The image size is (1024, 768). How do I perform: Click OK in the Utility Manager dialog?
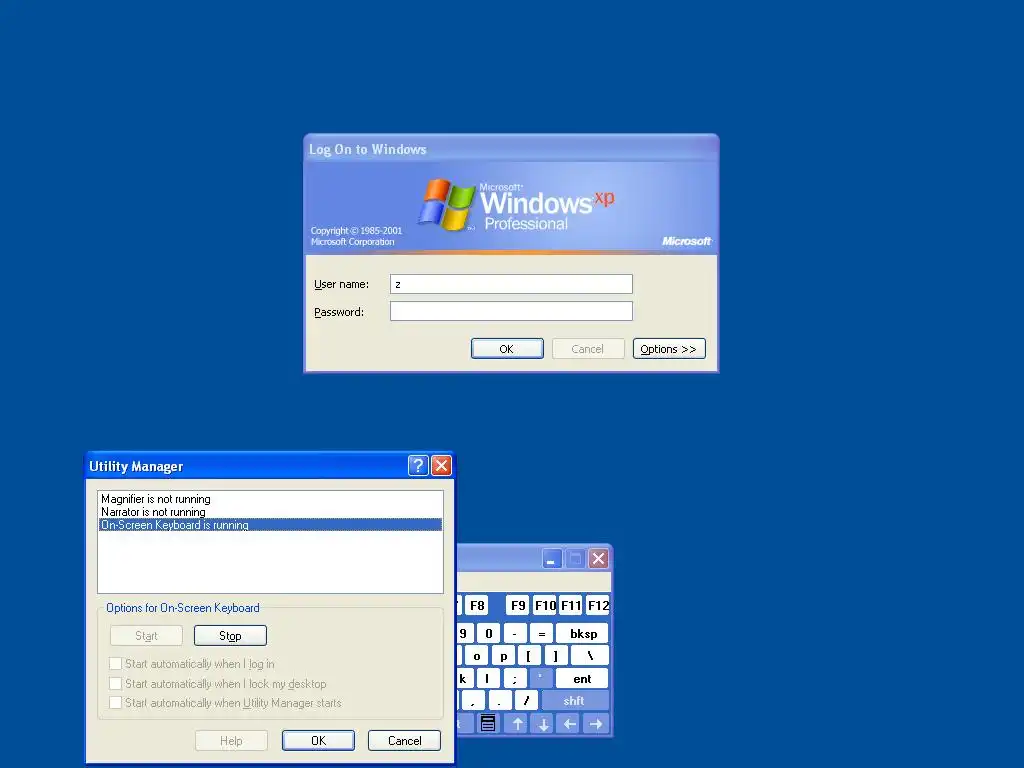(318, 741)
